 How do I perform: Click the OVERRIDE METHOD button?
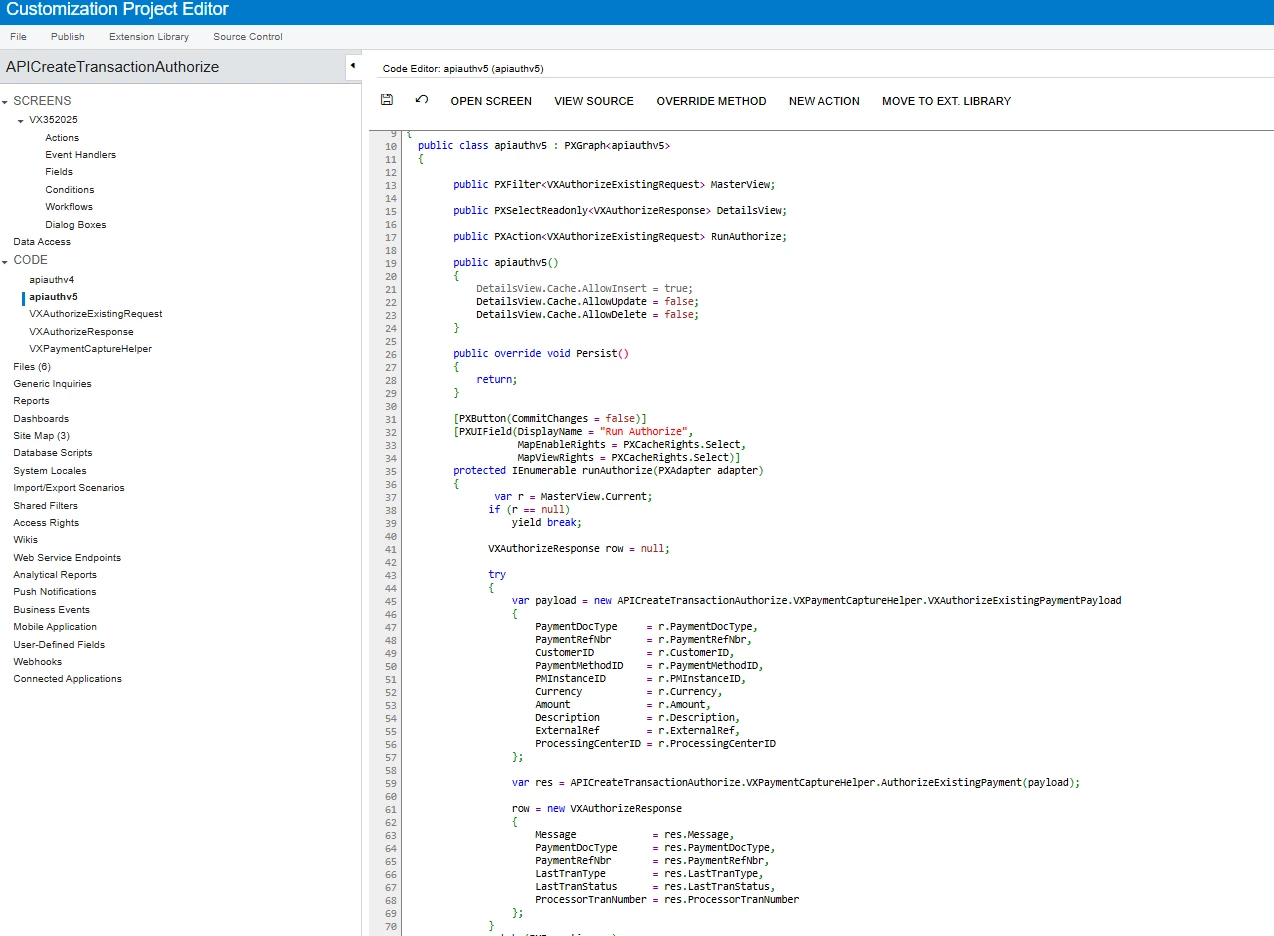pos(711,101)
